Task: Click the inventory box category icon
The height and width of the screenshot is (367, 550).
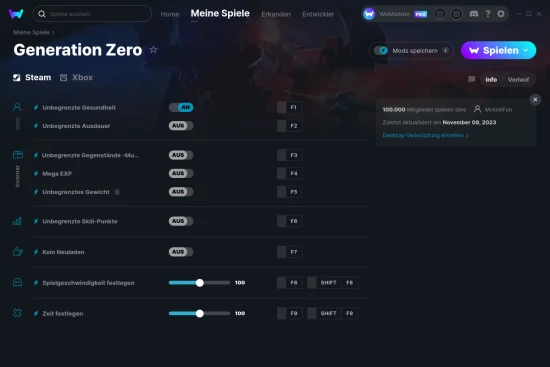Action: [18, 155]
